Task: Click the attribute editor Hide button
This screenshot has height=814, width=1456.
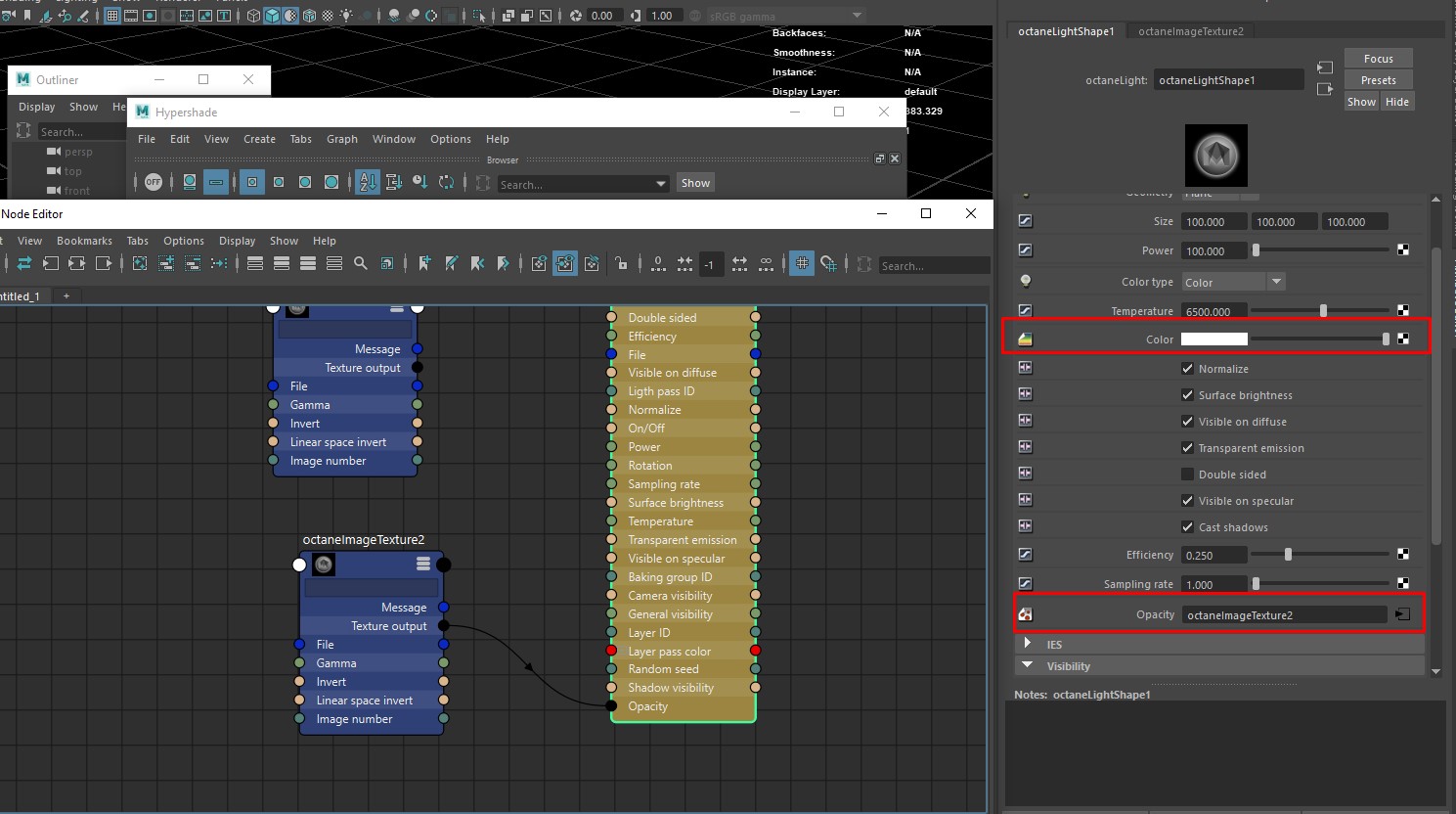Action: pyautogui.click(x=1397, y=102)
